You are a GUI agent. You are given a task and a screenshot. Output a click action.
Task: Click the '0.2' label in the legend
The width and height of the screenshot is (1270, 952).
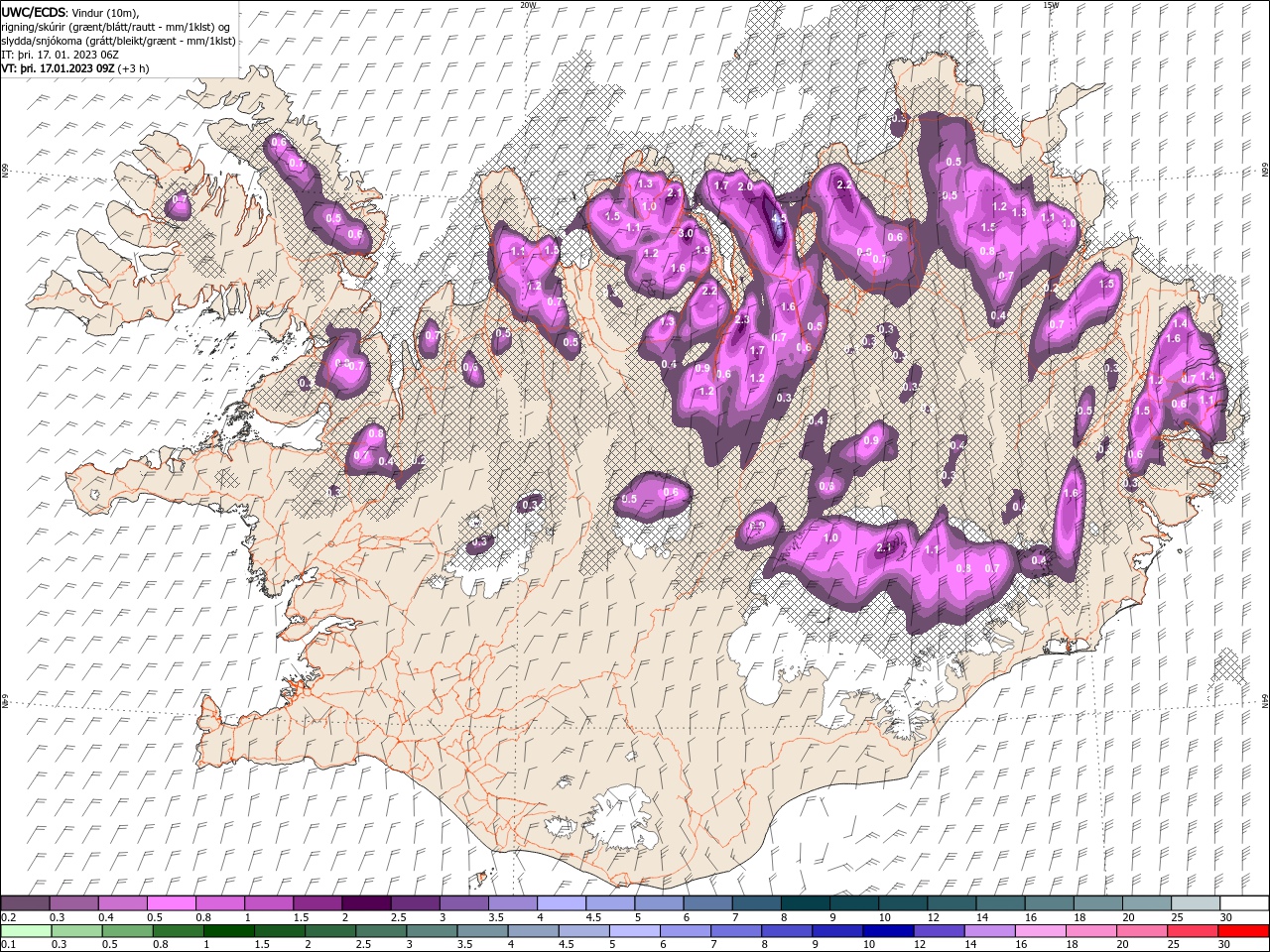(8, 918)
